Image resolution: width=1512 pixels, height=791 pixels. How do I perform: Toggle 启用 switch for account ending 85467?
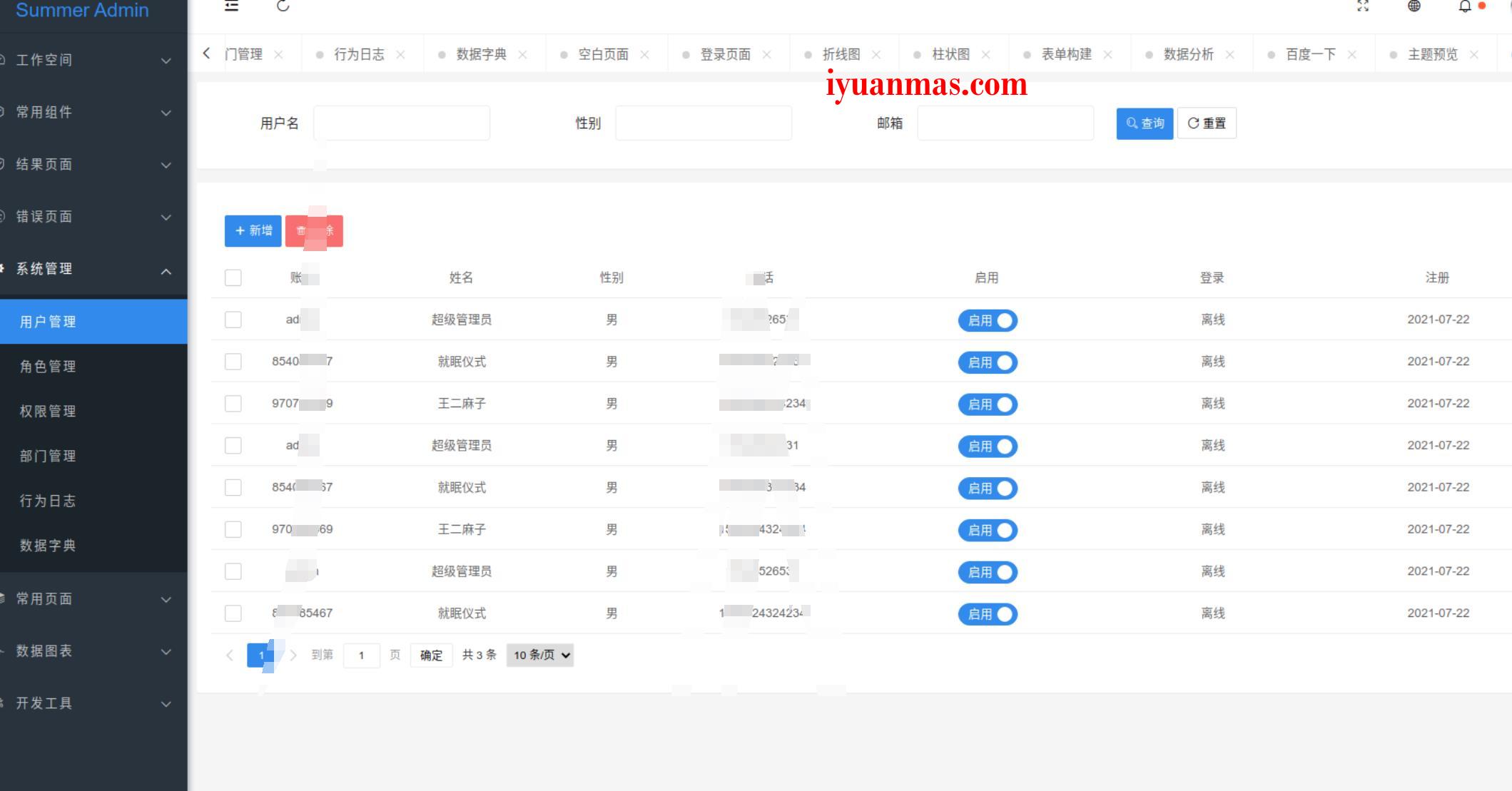pyautogui.click(x=988, y=614)
